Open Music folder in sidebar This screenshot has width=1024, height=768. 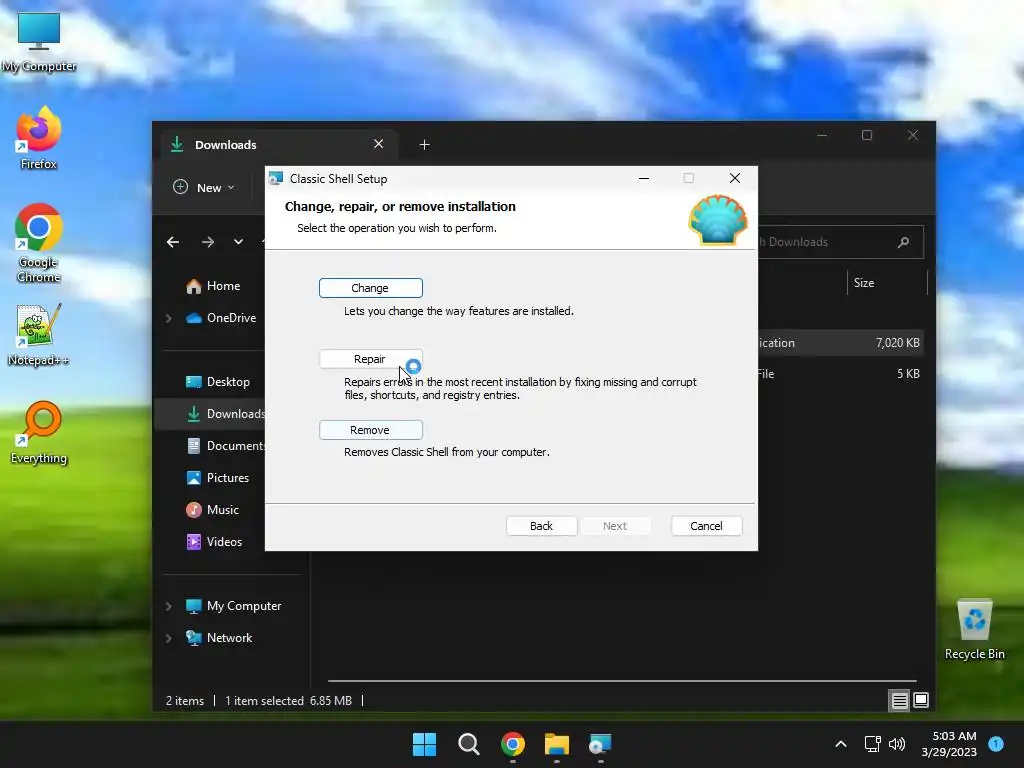212,510
